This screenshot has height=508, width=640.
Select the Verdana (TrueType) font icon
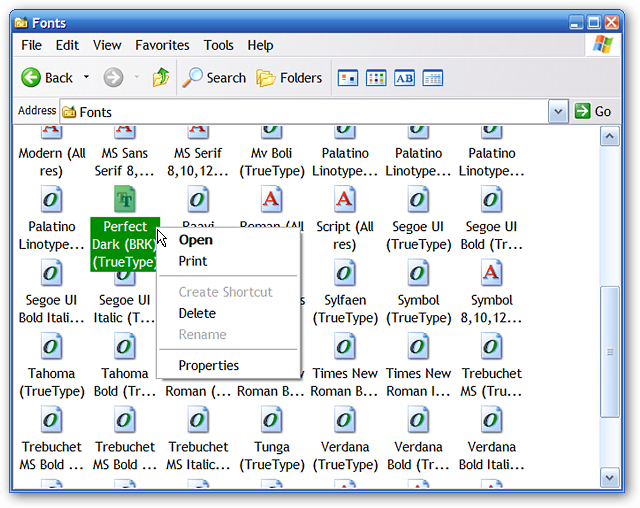pyautogui.click(x=344, y=419)
